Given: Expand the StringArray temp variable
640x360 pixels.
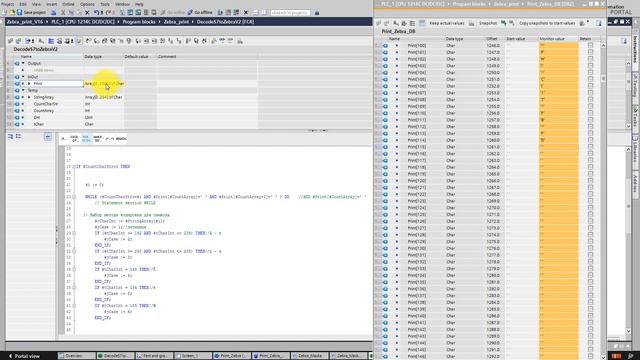Looking at the screenshot, I should [29, 97].
